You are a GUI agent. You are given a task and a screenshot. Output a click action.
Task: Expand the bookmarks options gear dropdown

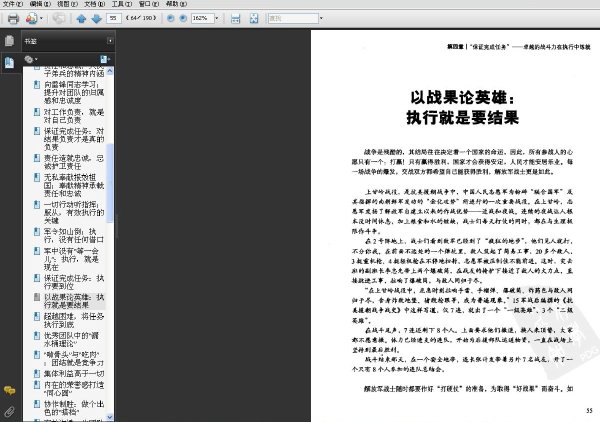tap(30, 60)
